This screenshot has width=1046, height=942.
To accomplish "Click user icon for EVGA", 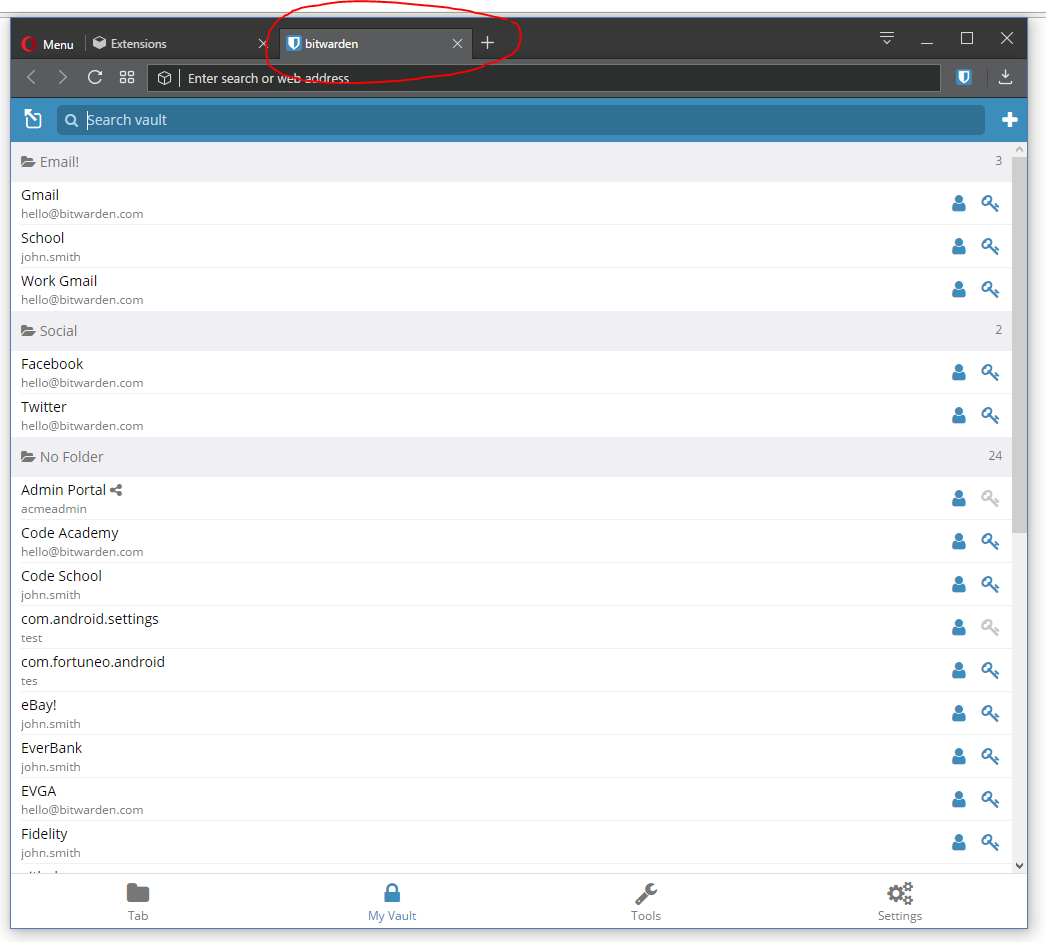I will point(959,799).
